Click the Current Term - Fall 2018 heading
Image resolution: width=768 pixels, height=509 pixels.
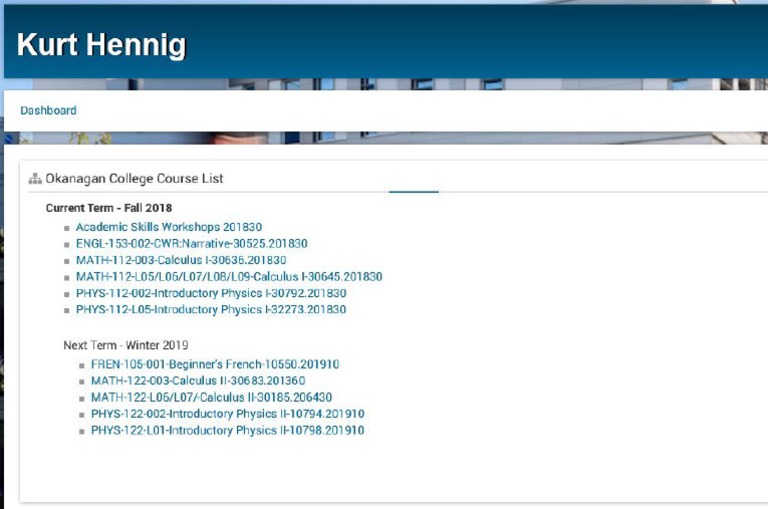tap(109, 208)
